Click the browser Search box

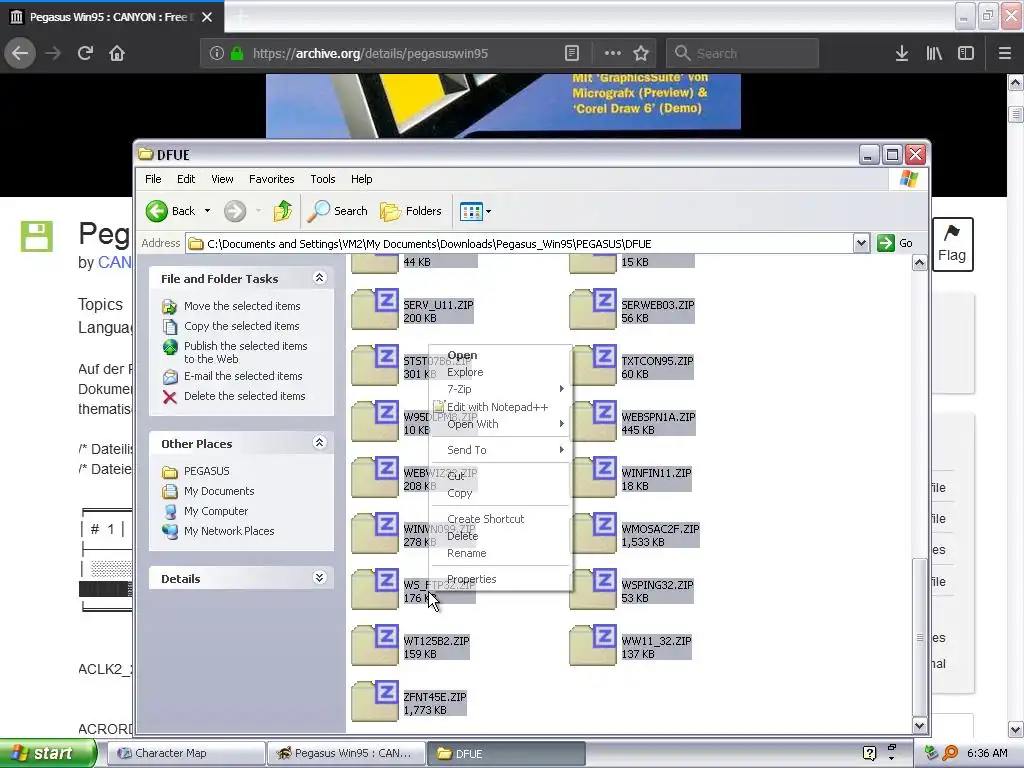pos(742,53)
